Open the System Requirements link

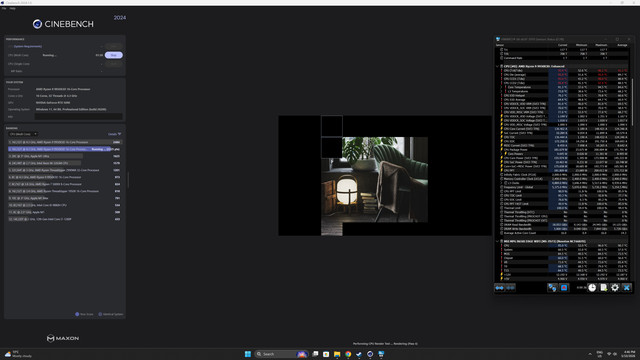(x=28, y=47)
